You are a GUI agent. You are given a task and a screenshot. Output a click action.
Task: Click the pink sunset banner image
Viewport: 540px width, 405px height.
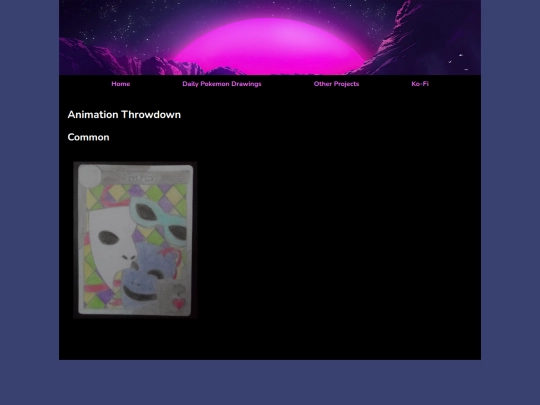pyautogui.click(x=270, y=37)
